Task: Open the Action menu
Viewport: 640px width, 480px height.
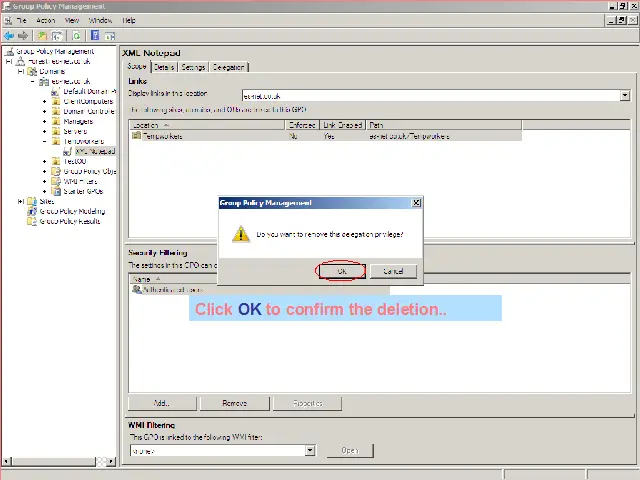Action: pyautogui.click(x=46, y=20)
